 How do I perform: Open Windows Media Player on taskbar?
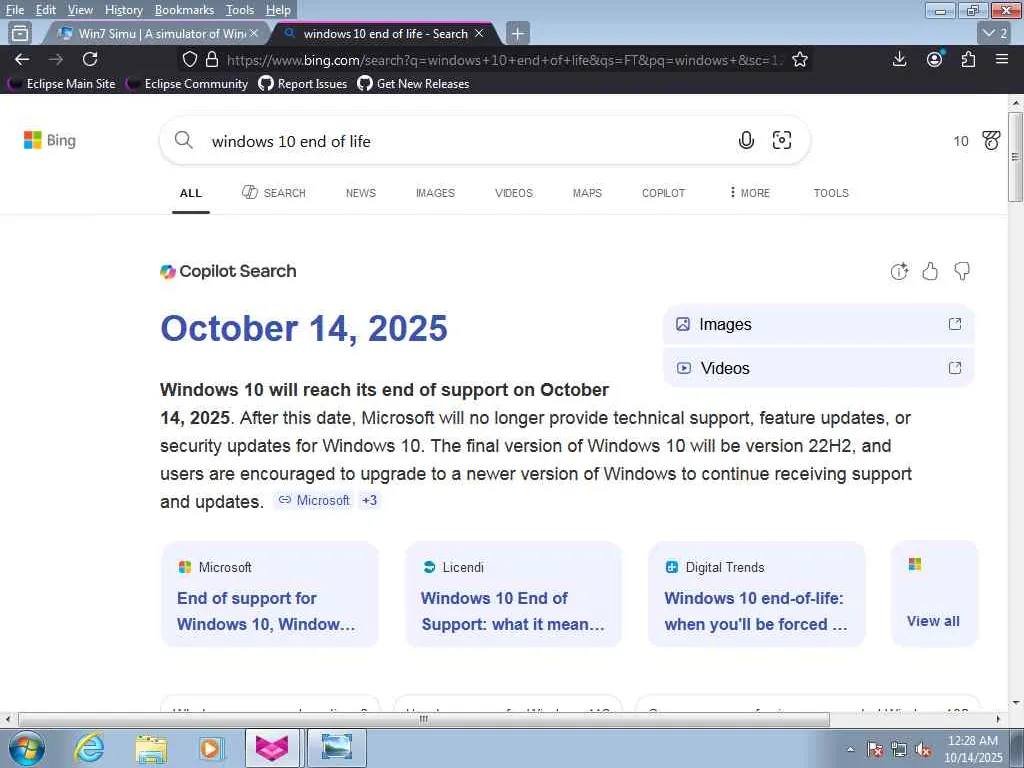(x=211, y=748)
